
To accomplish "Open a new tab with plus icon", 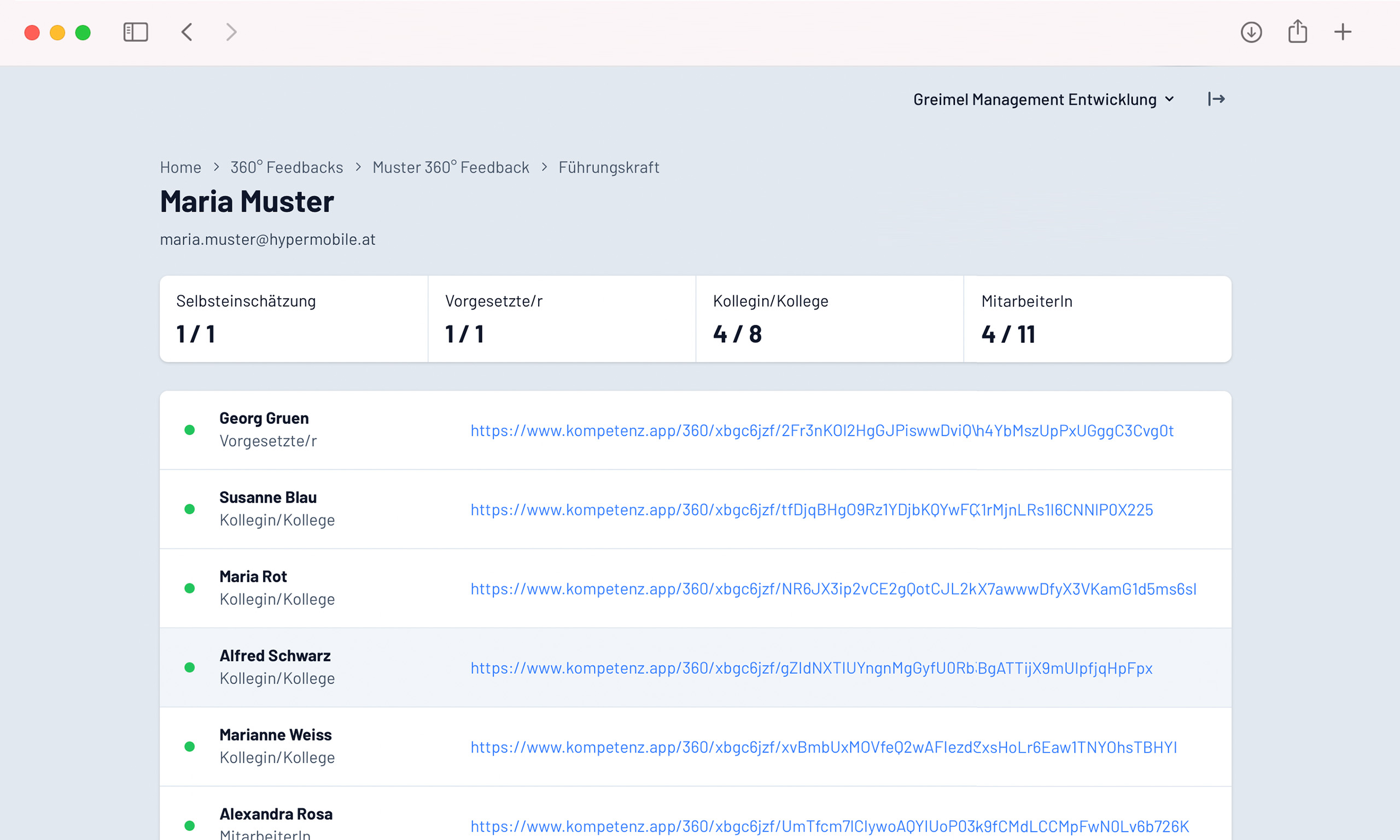I will 1342,32.
